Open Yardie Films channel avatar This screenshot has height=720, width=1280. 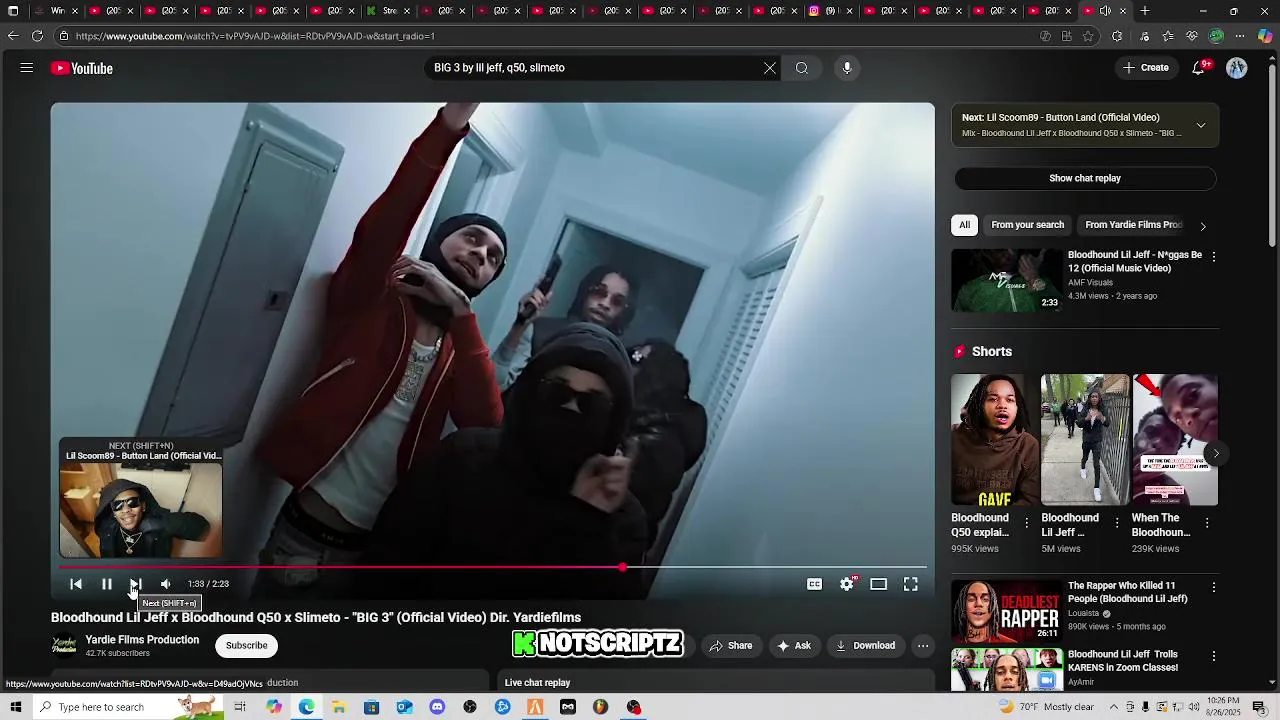64,646
